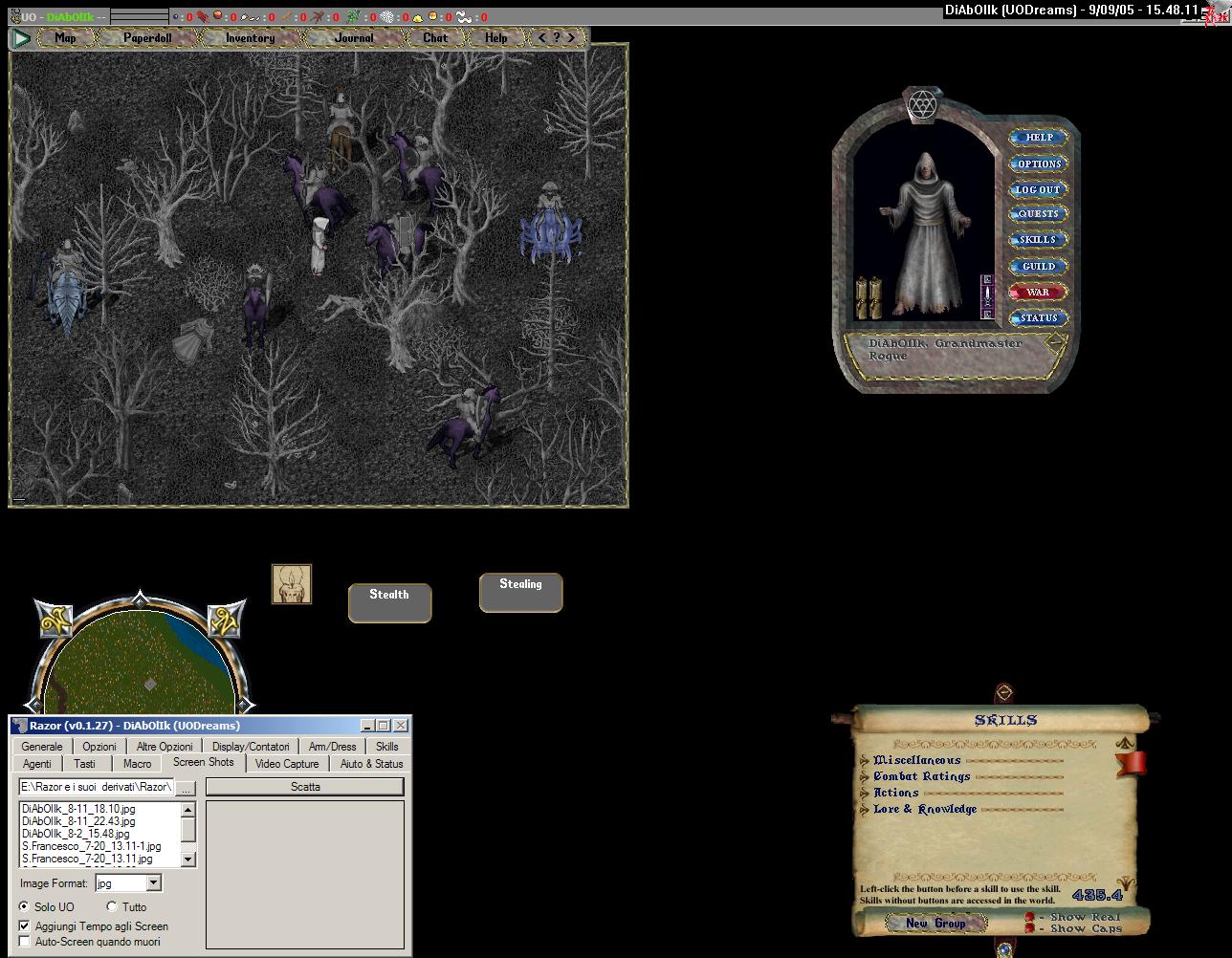The width and height of the screenshot is (1232, 958).
Task: Open the Map from the top menu bar
Action: coord(65,38)
